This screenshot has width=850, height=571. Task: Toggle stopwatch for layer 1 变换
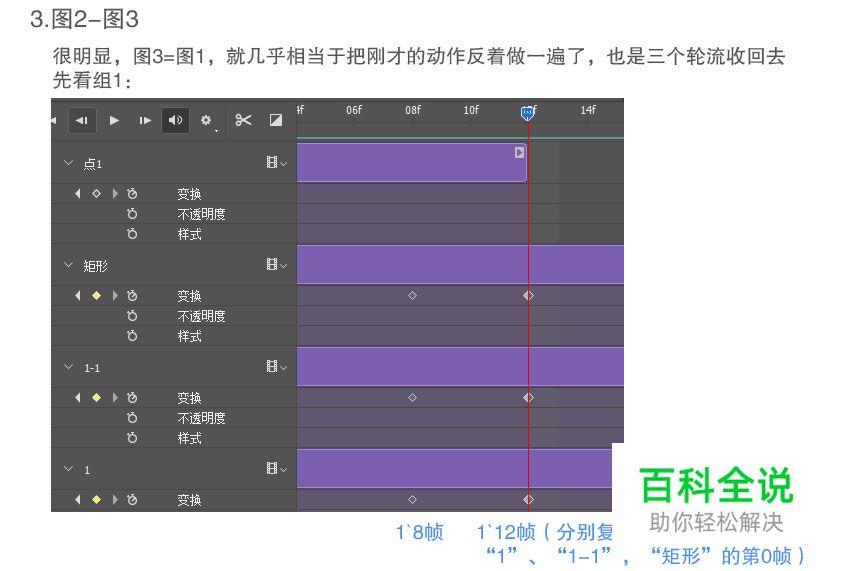(132, 499)
